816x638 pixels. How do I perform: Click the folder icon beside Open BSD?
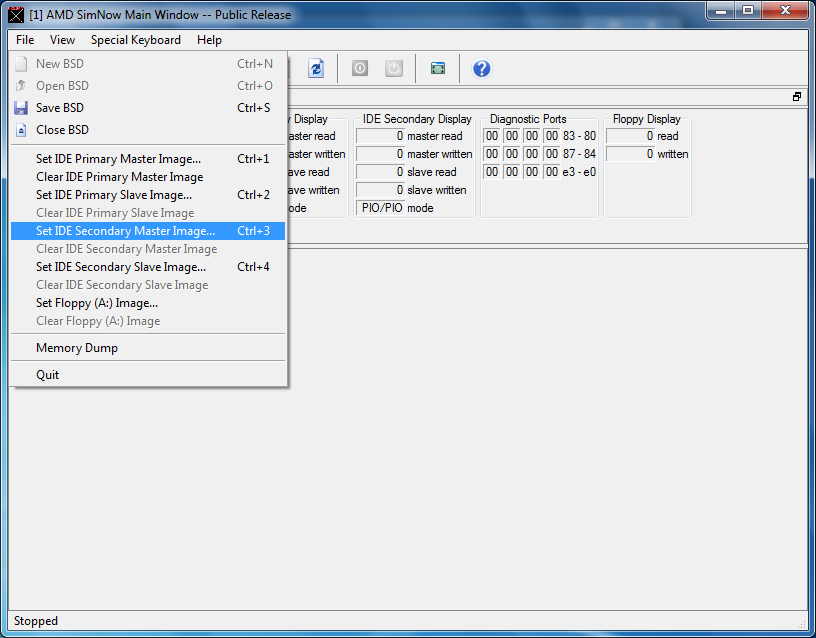pos(21,85)
